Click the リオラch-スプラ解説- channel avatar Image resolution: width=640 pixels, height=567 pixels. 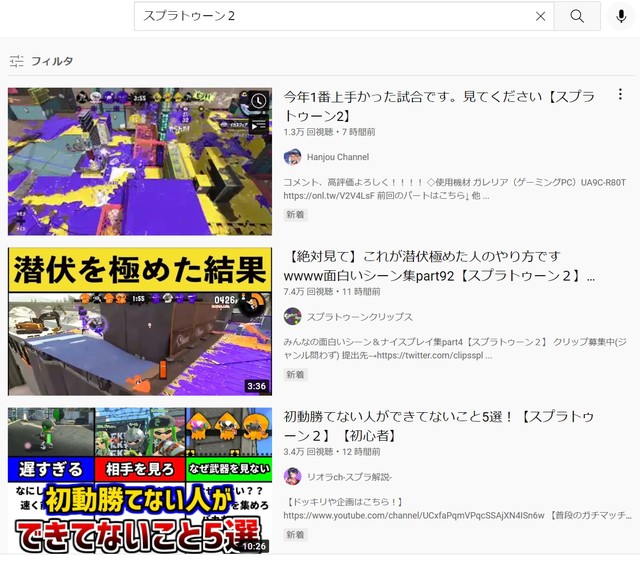coord(292,477)
